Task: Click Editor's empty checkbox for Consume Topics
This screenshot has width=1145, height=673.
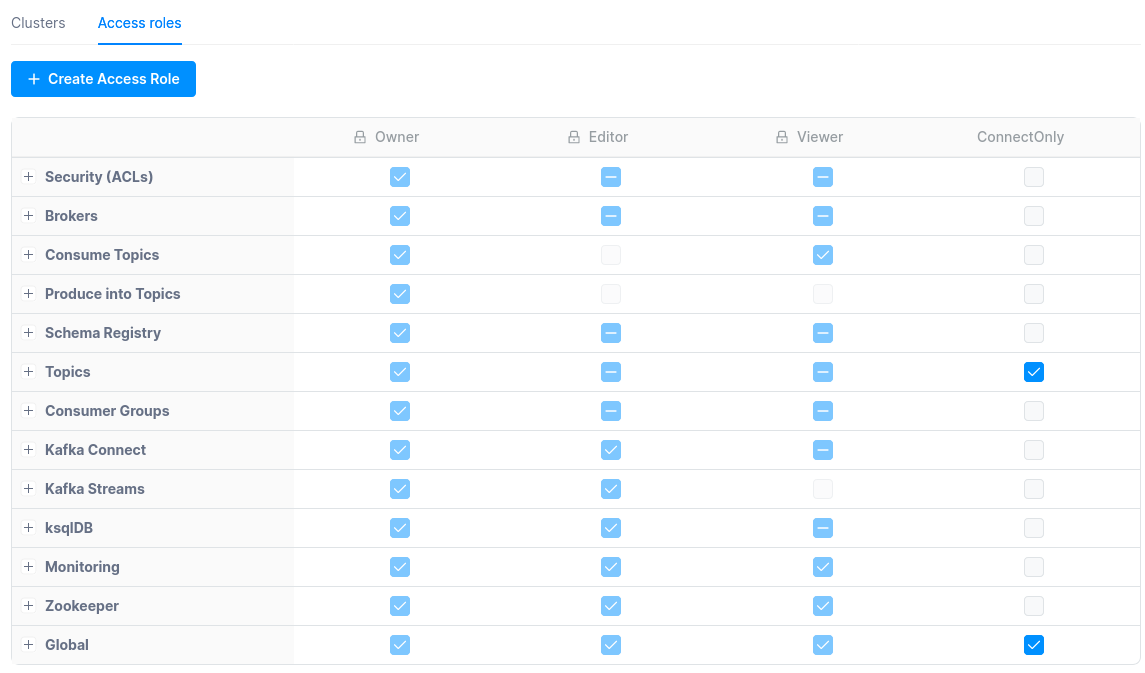Action: 611,255
